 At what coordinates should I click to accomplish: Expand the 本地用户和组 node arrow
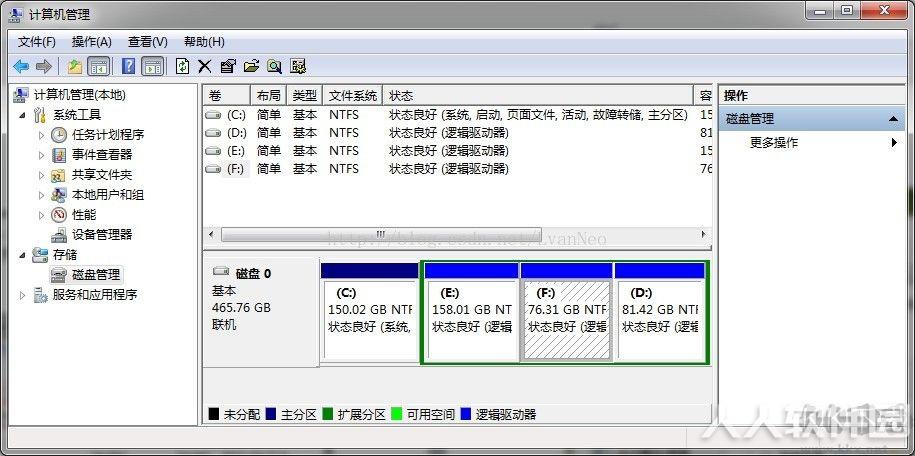[41, 195]
